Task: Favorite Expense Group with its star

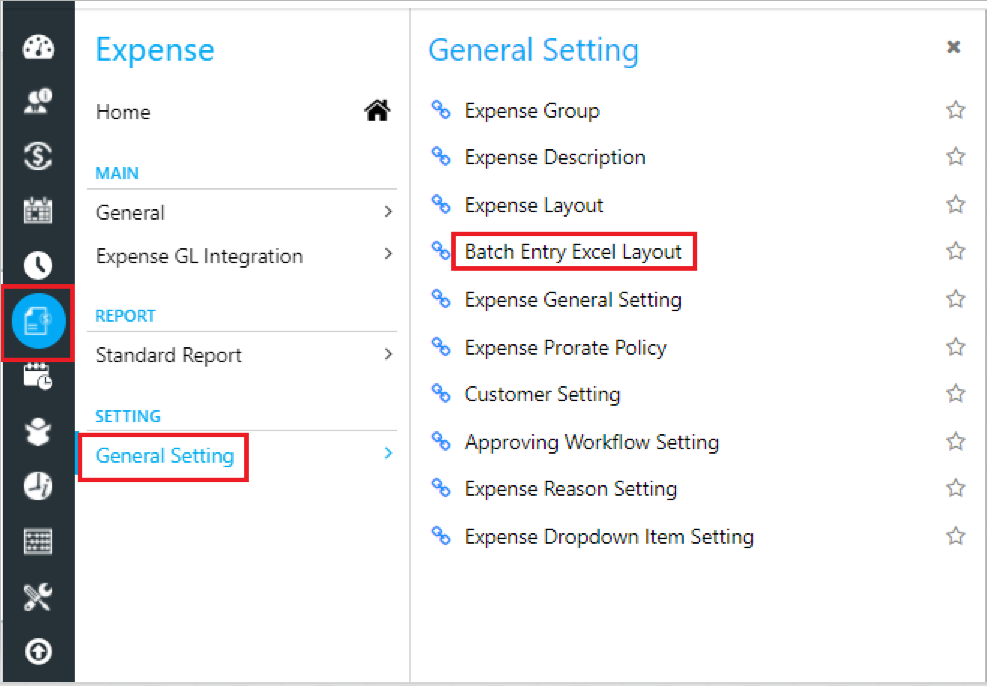Action: pyautogui.click(x=955, y=110)
